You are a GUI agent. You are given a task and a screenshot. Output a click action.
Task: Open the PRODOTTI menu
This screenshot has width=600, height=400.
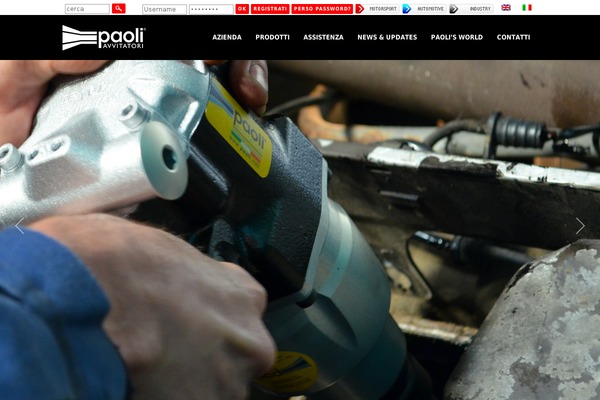272,37
